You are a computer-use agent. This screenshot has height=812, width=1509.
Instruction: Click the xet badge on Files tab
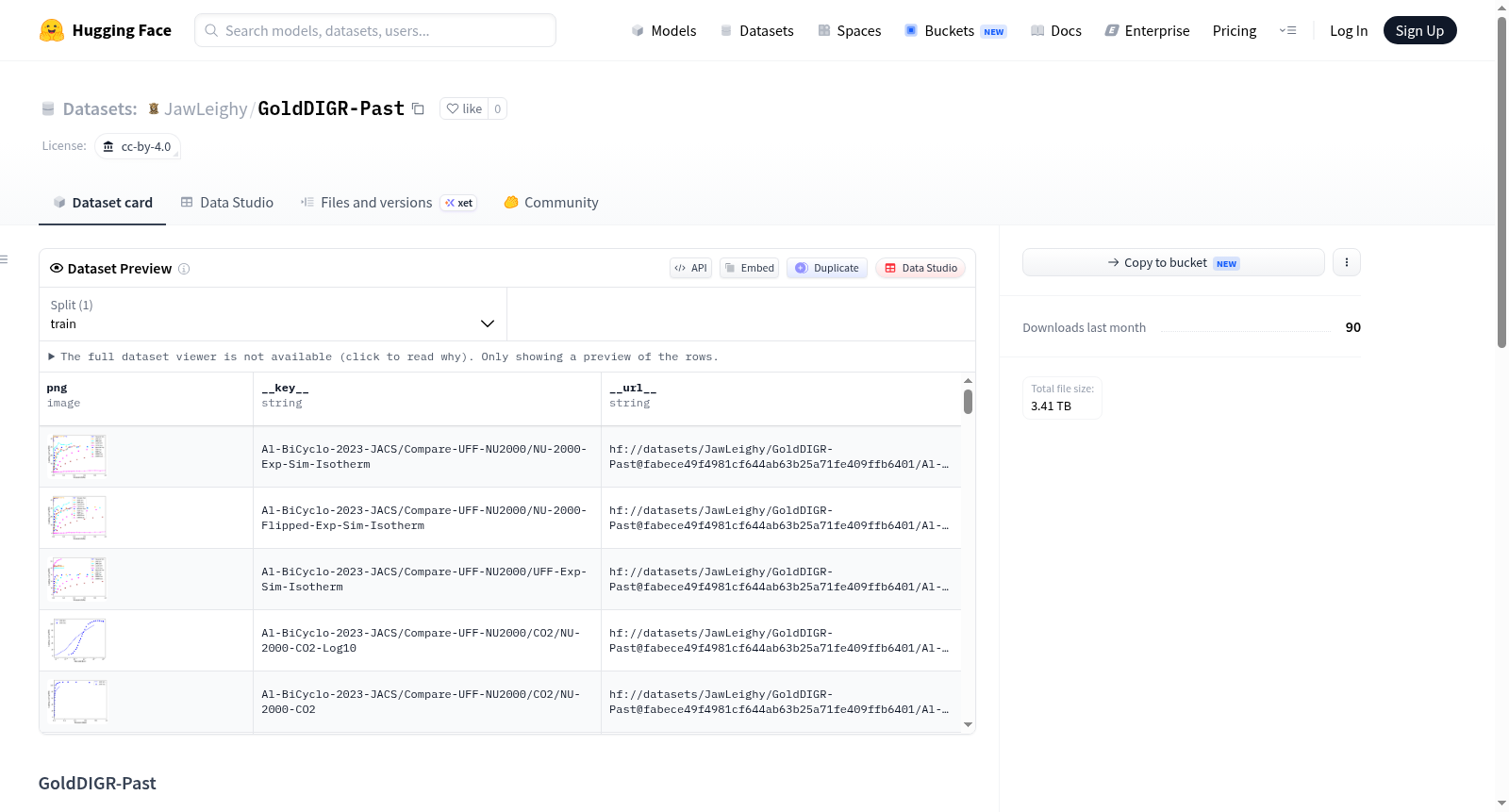pyautogui.click(x=459, y=203)
